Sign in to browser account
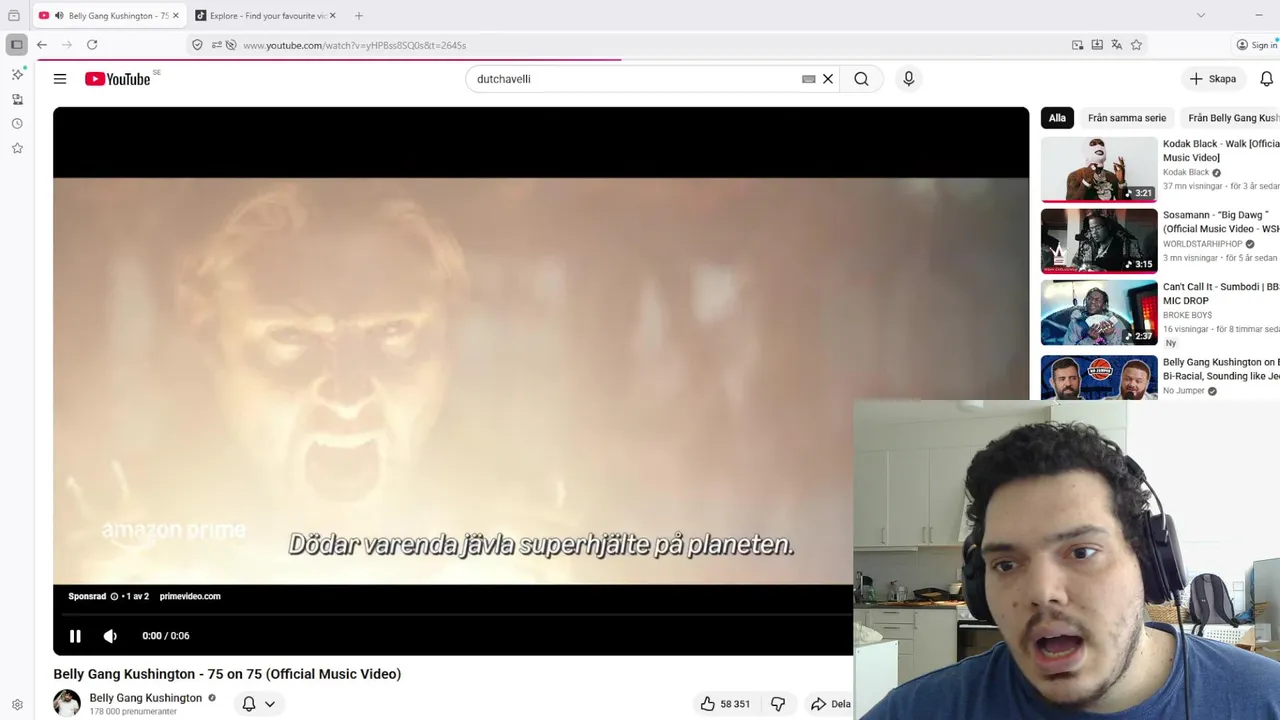 [x=1256, y=45]
